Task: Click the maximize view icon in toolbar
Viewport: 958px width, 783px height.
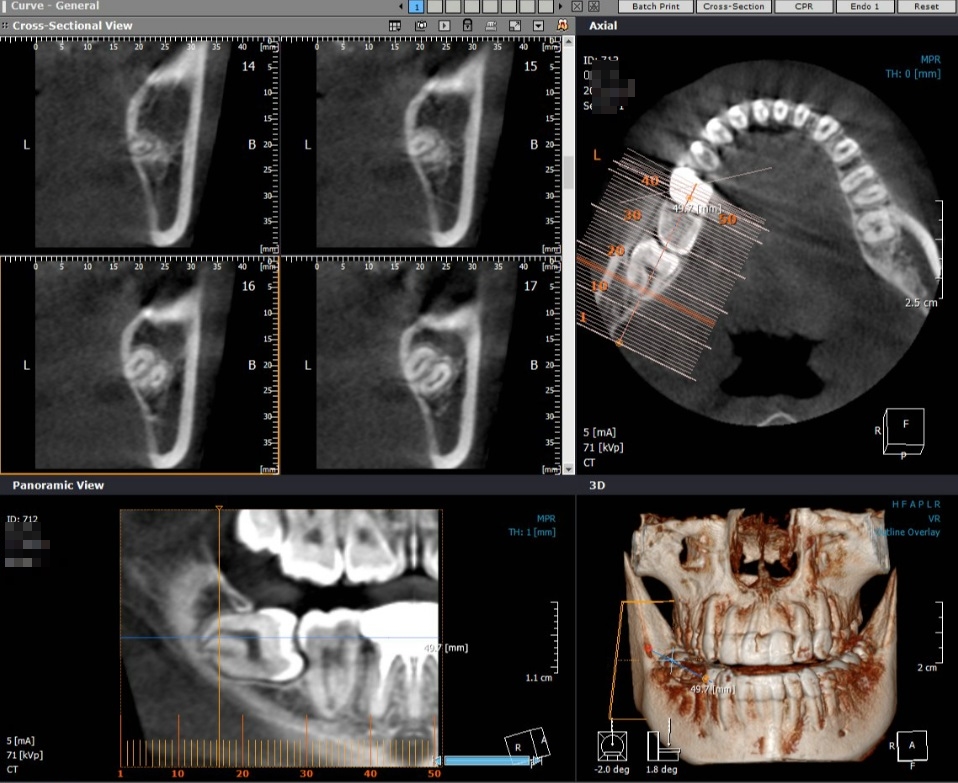Action: click(515, 25)
